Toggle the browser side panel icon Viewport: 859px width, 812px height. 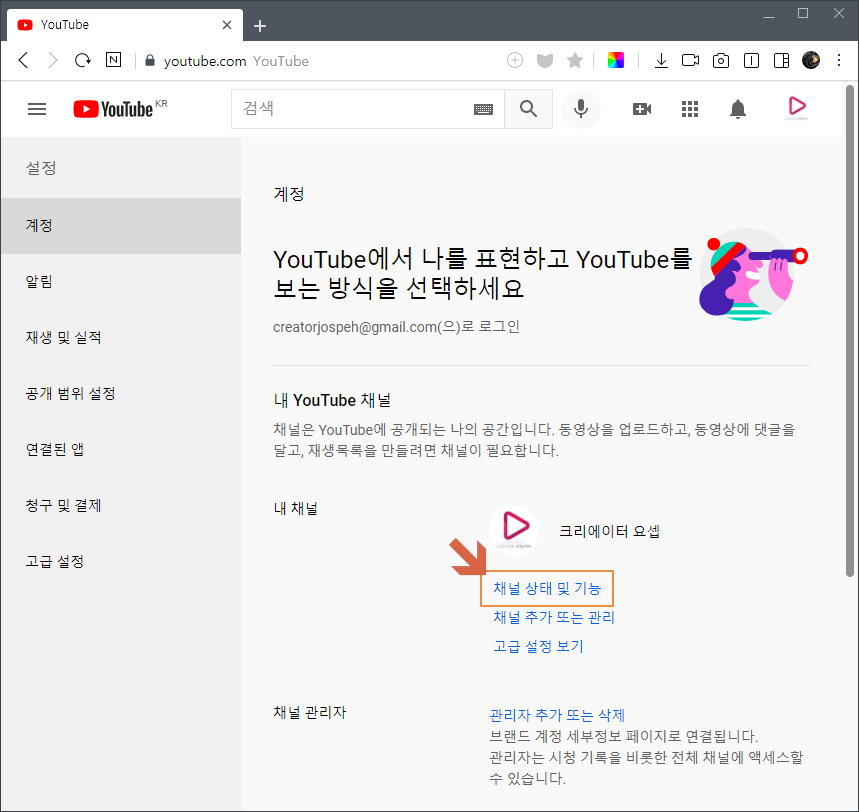coord(781,60)
